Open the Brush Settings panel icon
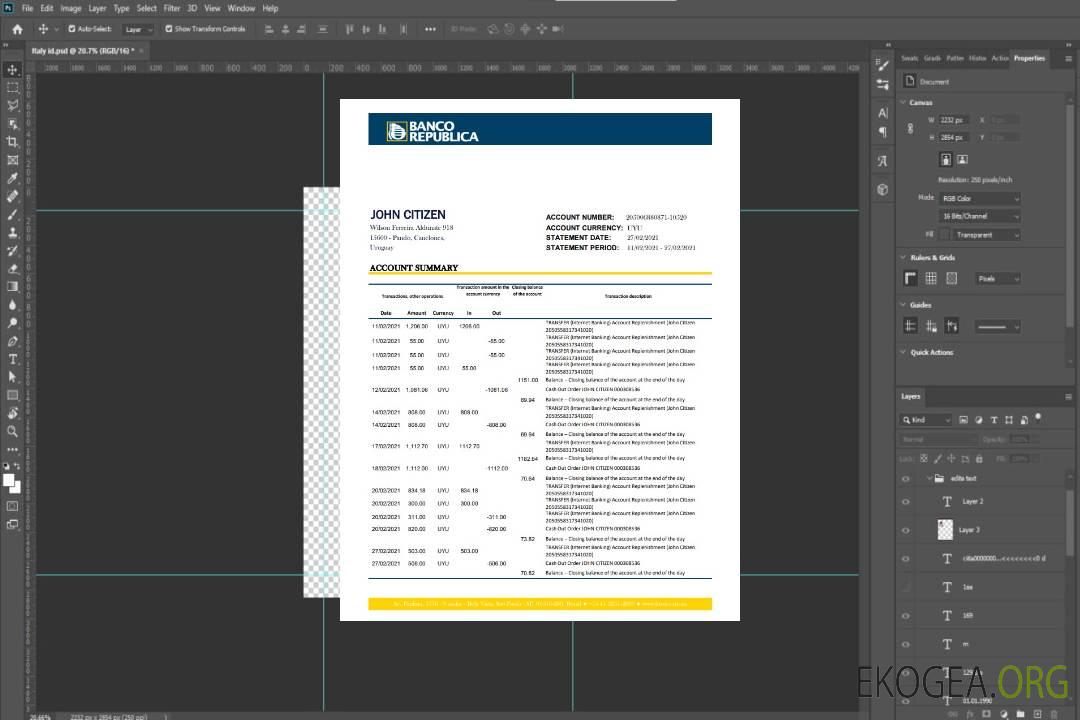The width and height of the screenshot is (1080, 720). 883,65
